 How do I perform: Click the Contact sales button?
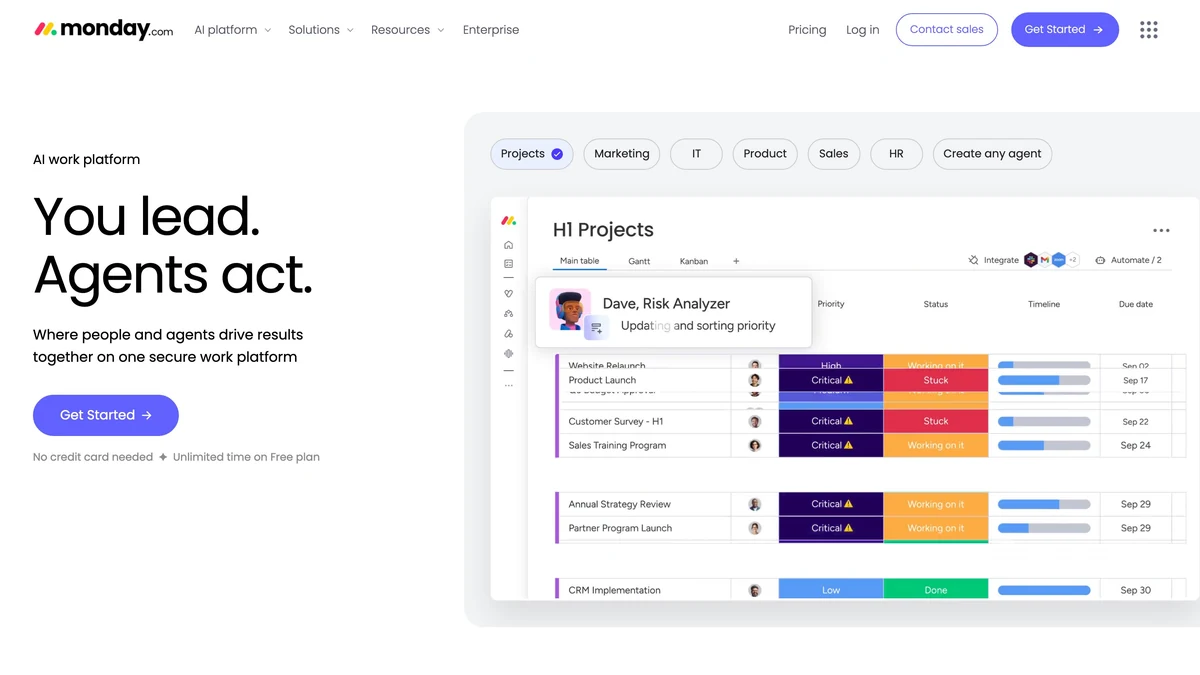946,30
